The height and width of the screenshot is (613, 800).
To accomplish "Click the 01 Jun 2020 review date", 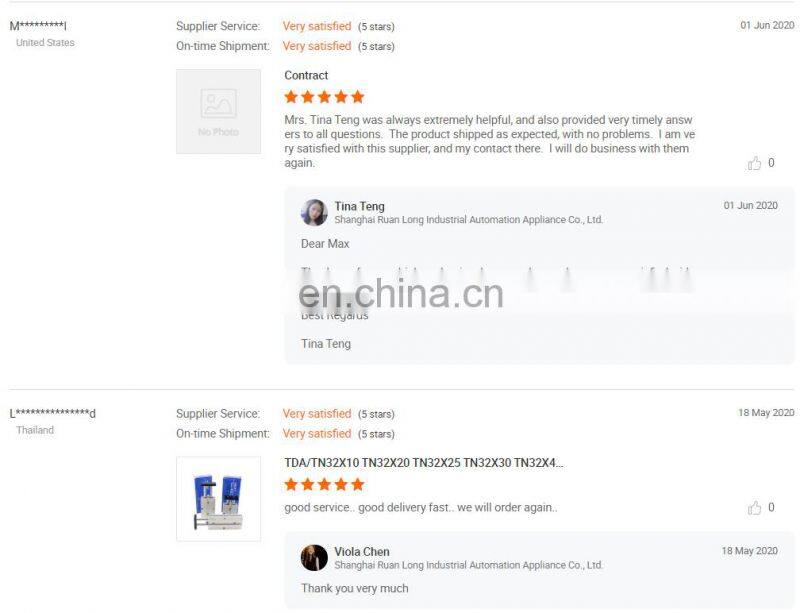I will point(767,25).
